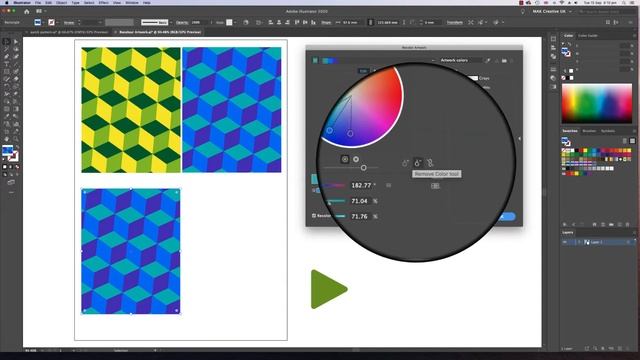Select the Zoom tool
This screenshot has height=360, width=640.
click(16, 139)
